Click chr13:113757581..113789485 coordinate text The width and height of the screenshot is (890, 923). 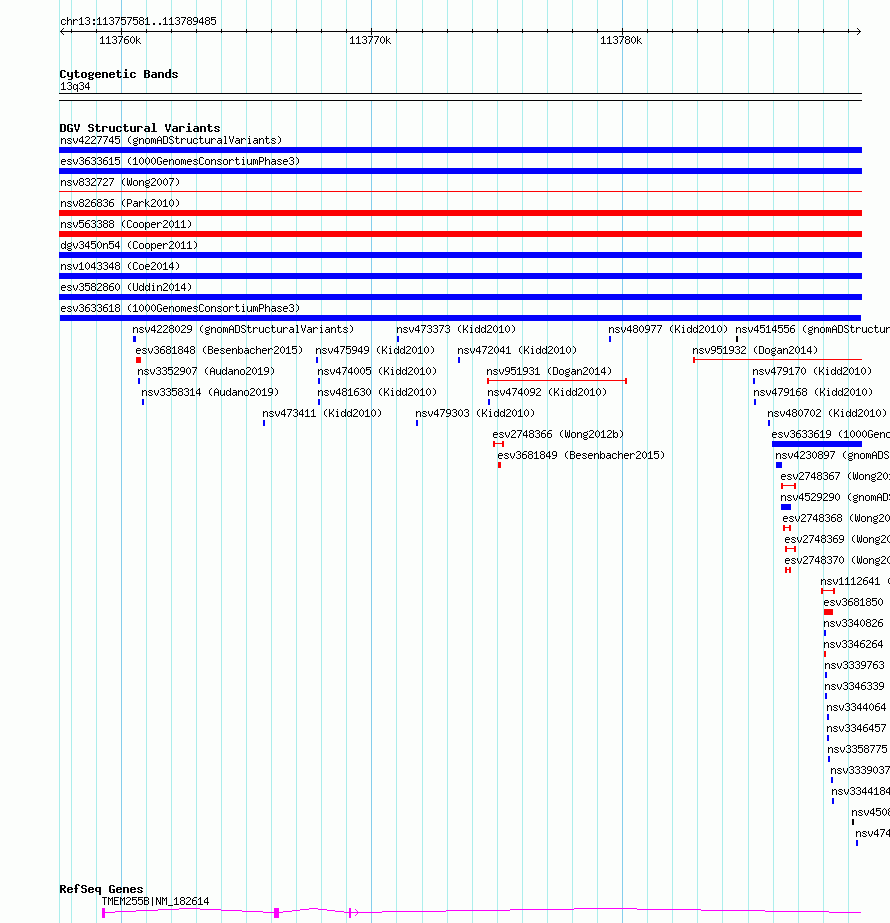click(138, 21)
